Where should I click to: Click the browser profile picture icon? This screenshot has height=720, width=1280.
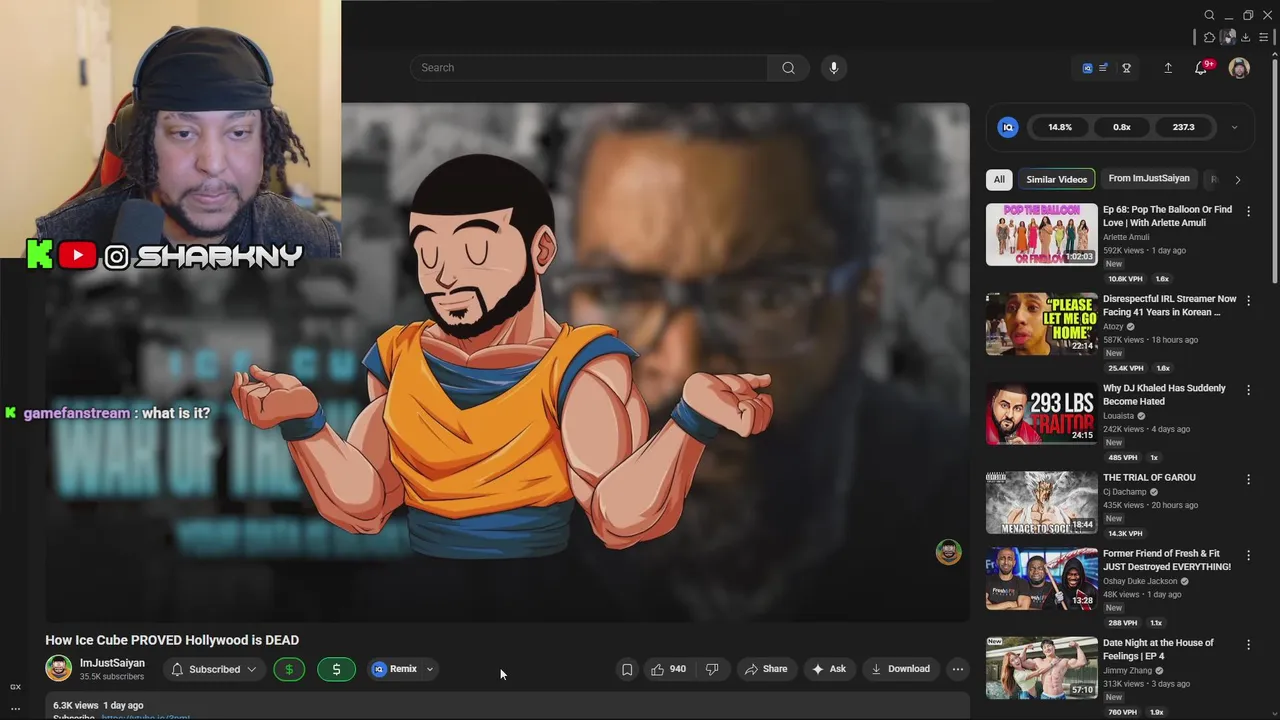(x=1227, y=37)
